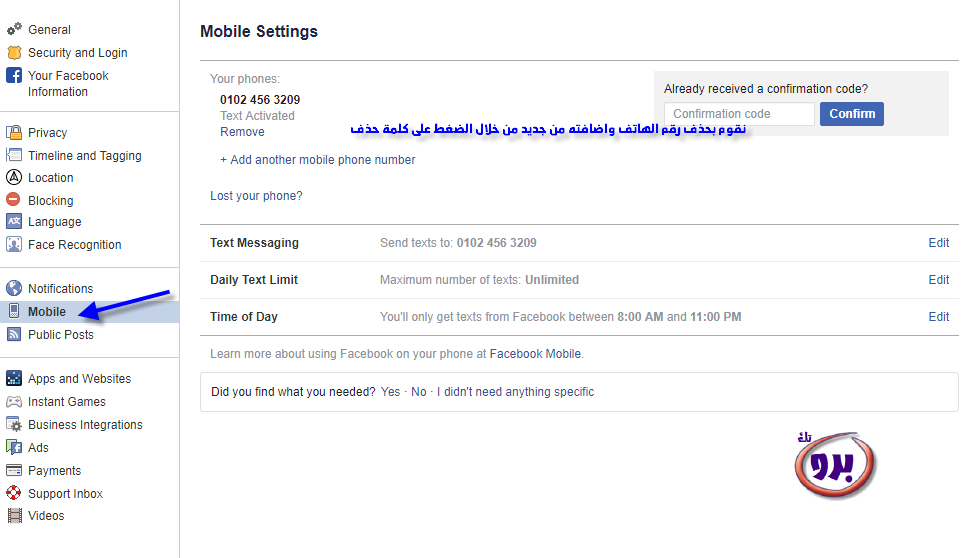Edit the Time of Day setting
Image resolution: width=978 pixels, height=558 pixels.
[938, 317]
